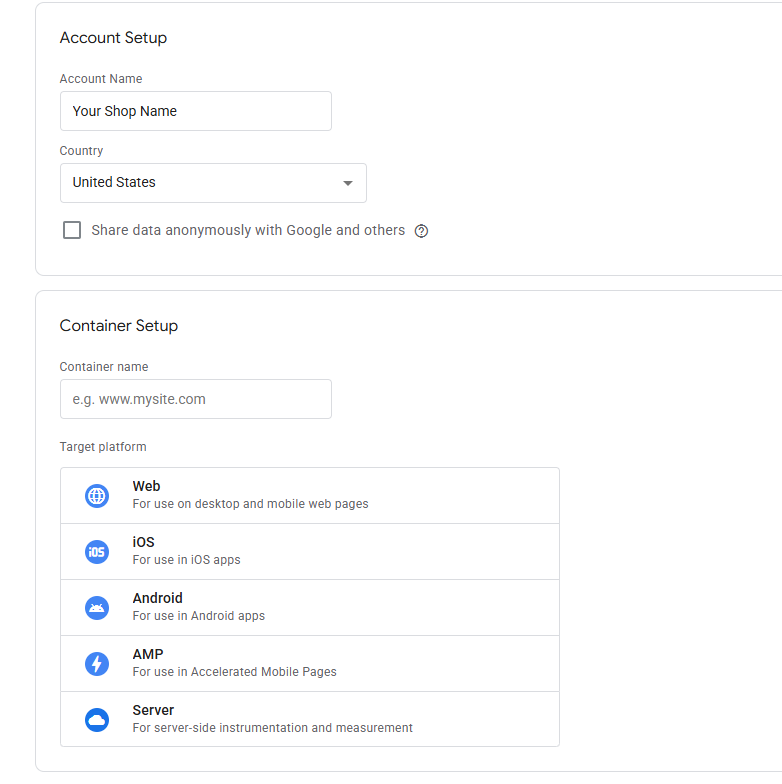Viewport: 782px width, 784px height.
Task: Click the Server cloud icon
Action: (97, 720)
